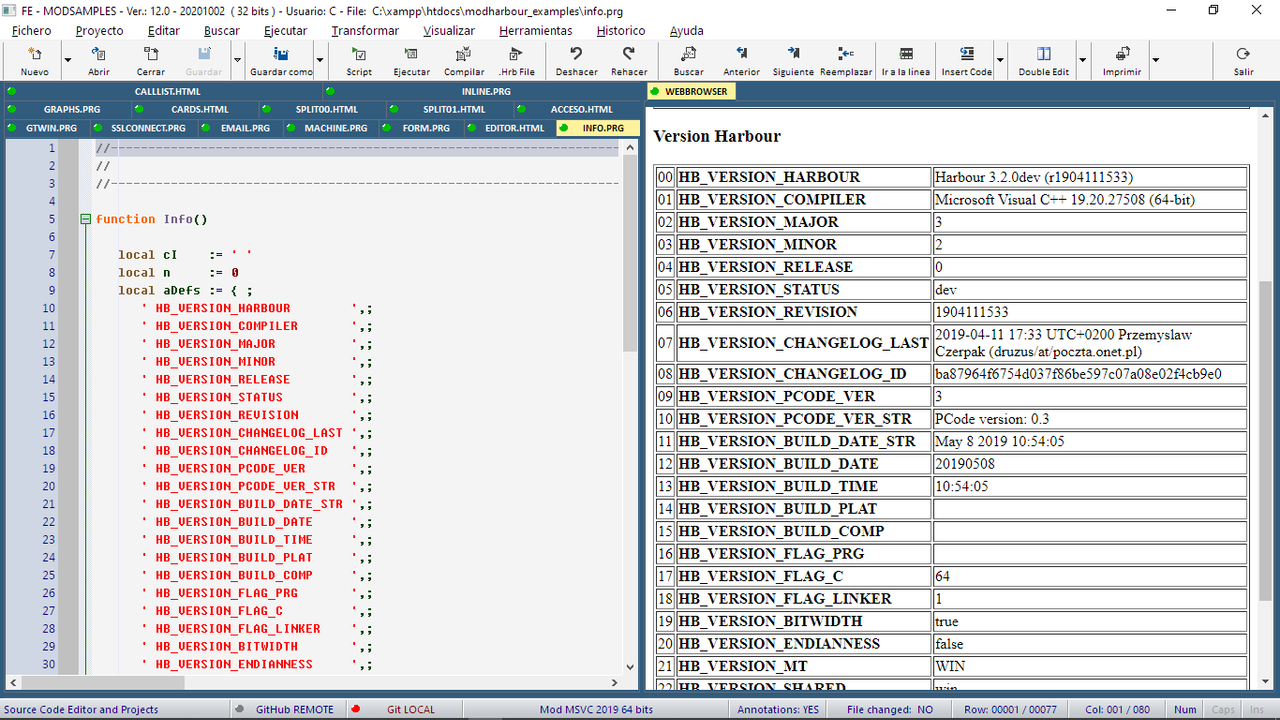Go to Siguiente search result
1280x720 pixels.
tap(793, 60)
